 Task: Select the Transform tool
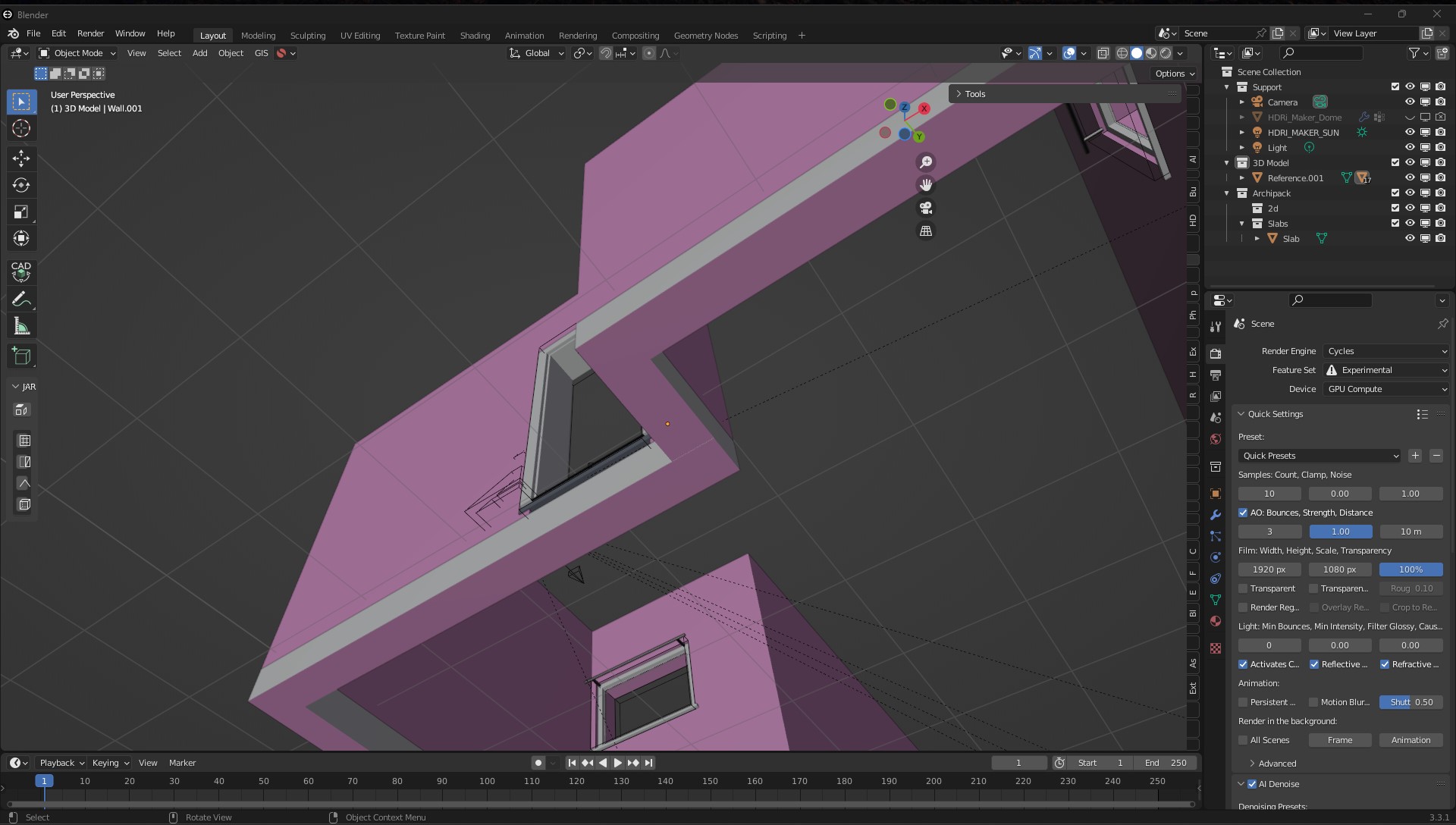tap(21, 238)
